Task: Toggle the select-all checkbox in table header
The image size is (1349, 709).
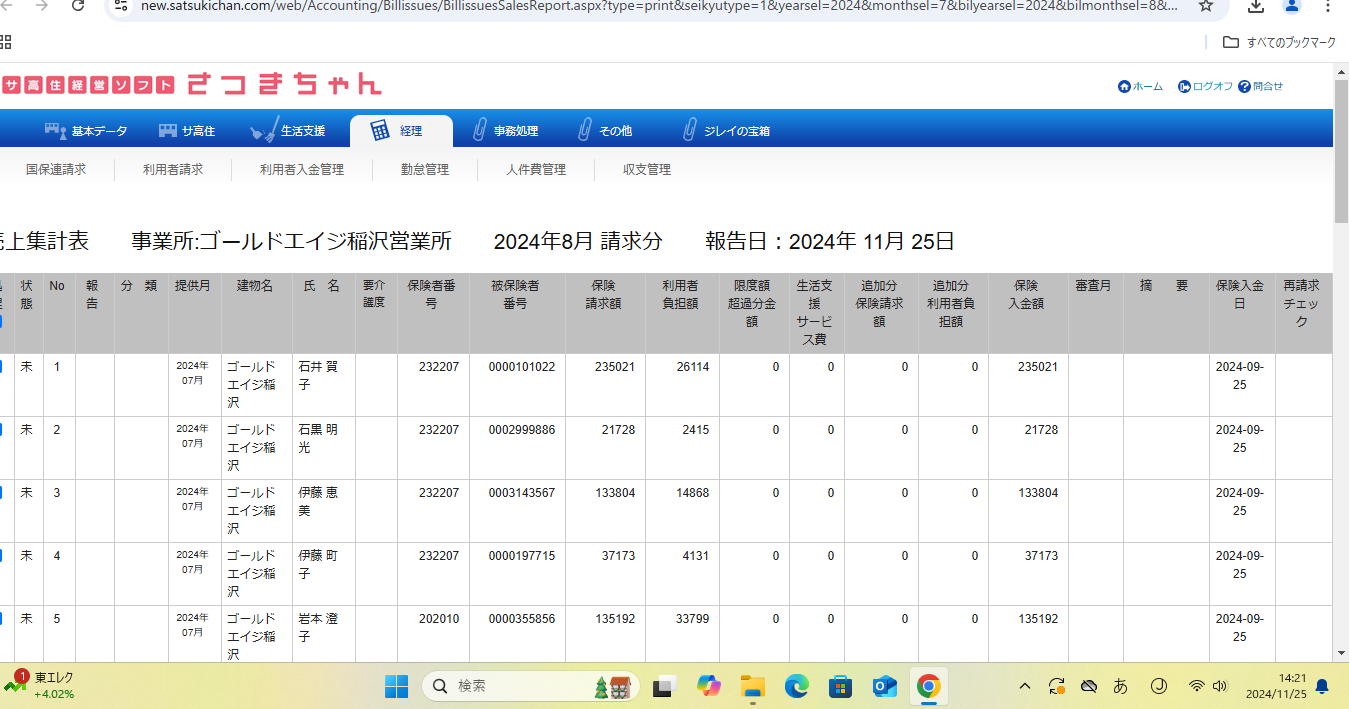Action: click(x=2, y=321)
